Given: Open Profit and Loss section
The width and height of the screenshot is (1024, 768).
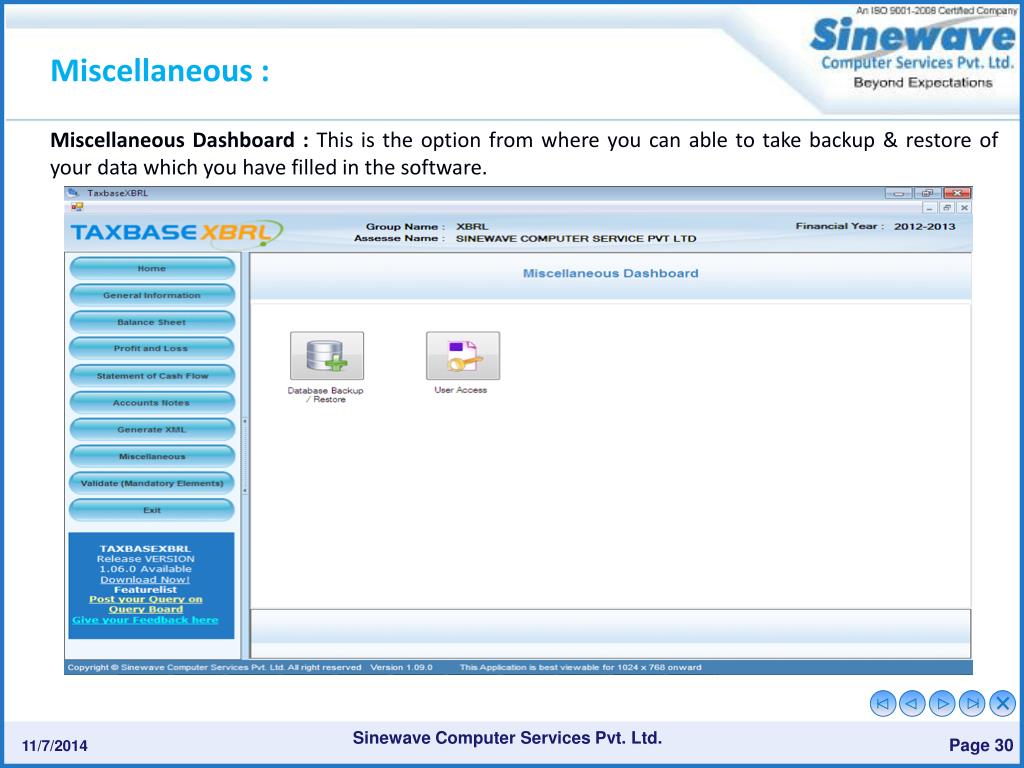Looking at the screenshot, I should point(152,349).
